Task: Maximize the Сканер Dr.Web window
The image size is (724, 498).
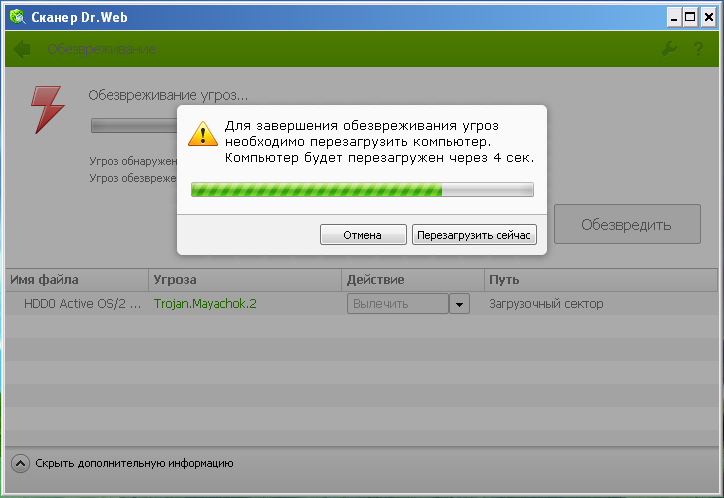Action: pyautogui.click(x=690, y=18)
